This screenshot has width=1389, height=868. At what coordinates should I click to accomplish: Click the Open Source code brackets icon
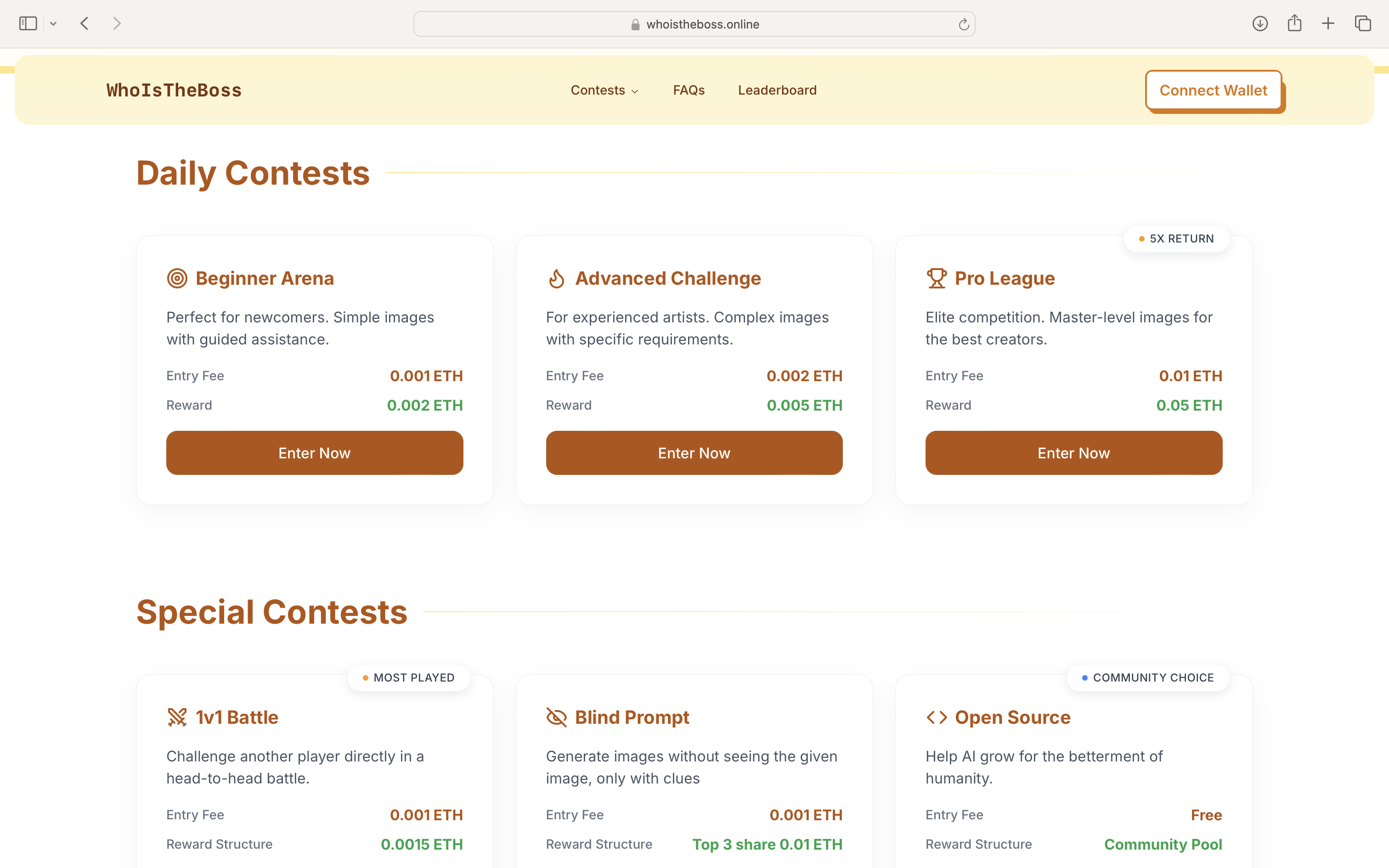(x=936, y=717)
